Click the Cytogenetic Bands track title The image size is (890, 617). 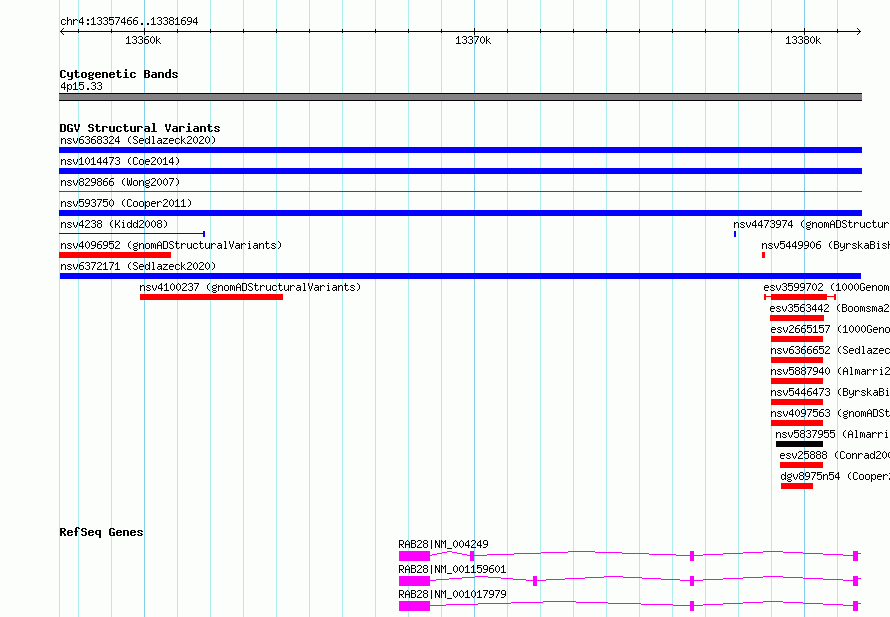tap(119, 74)
